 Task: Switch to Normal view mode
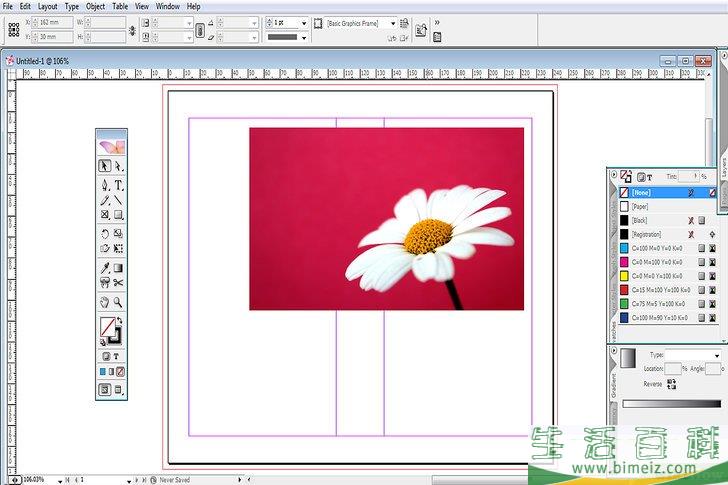tap(105, 389)
